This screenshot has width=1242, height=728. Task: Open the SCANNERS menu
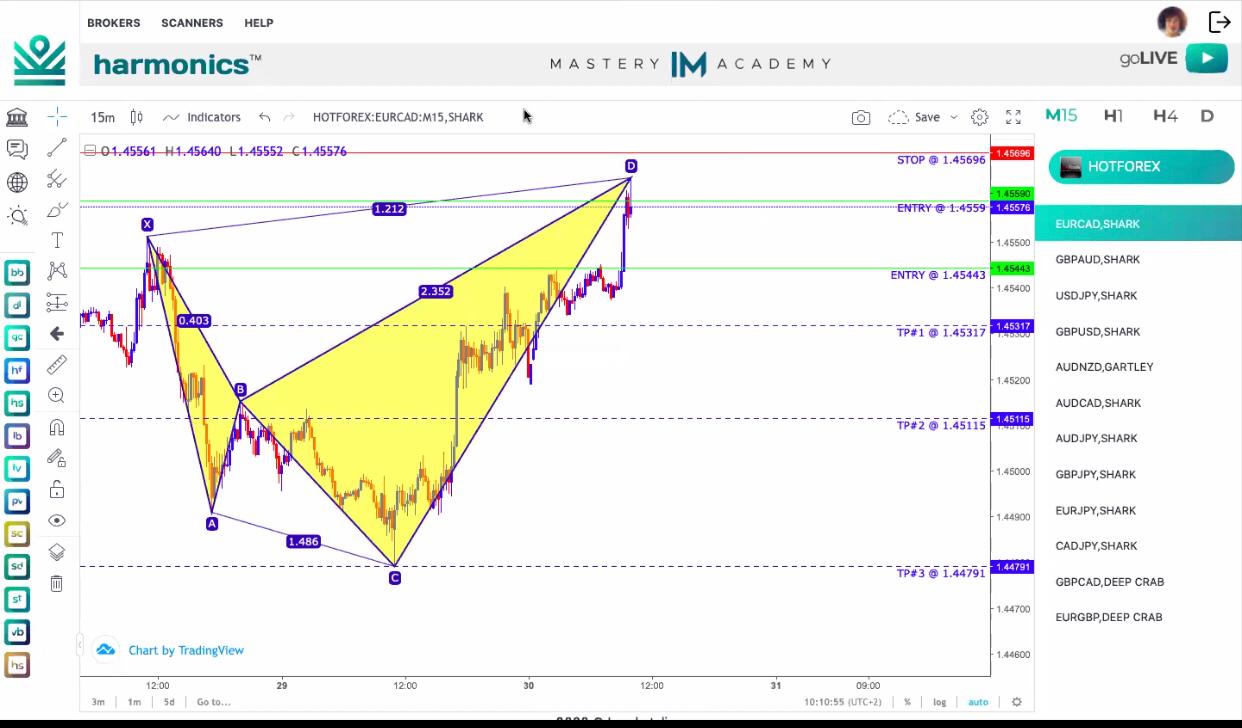192,23
